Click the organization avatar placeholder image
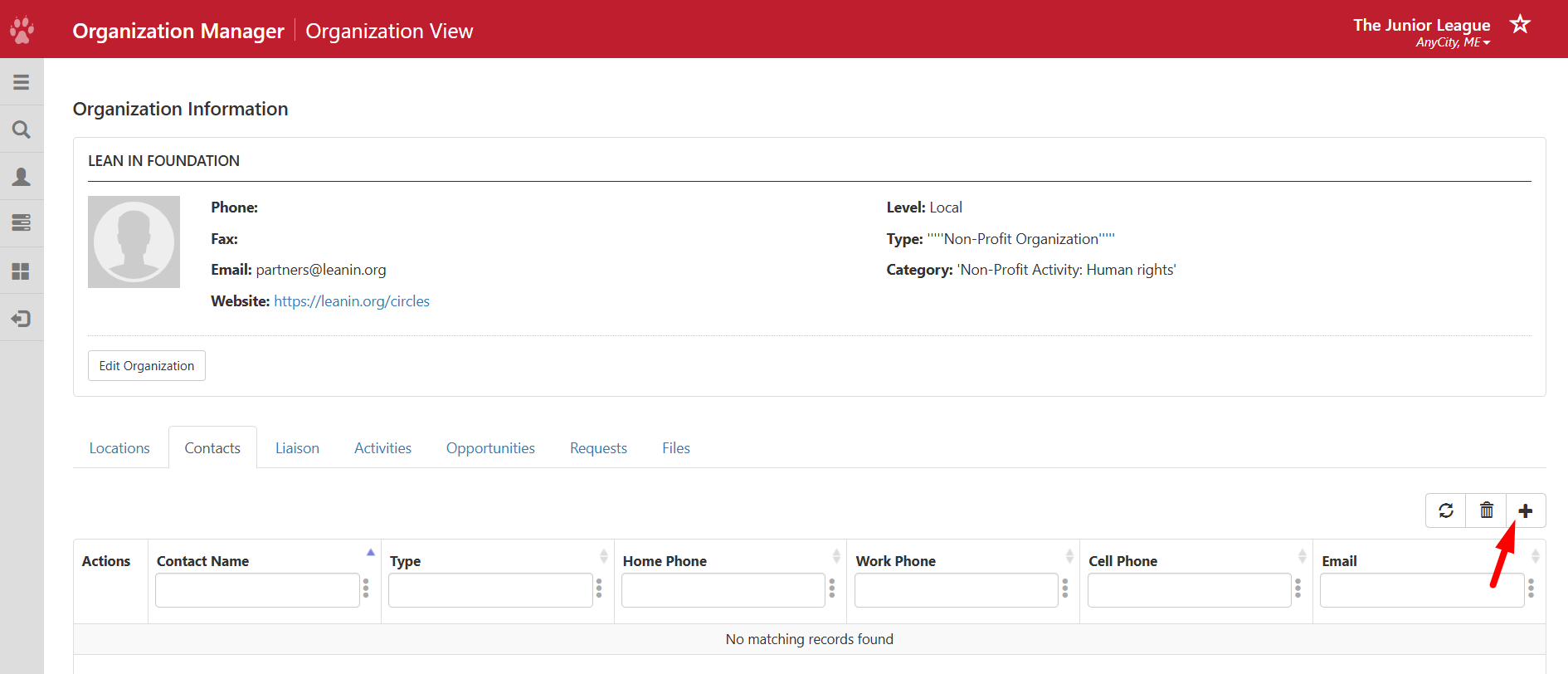This screenshot has height=674, width=1568. 134,242
